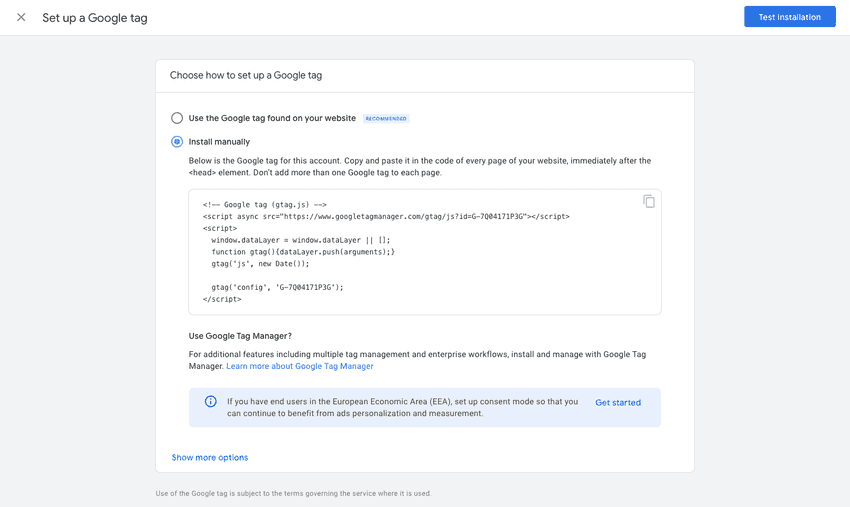Click the Use Google Tag Manager heading
The width and height of the screenshot is (850, 507).
pyautogui.click(x=240, y=336)
